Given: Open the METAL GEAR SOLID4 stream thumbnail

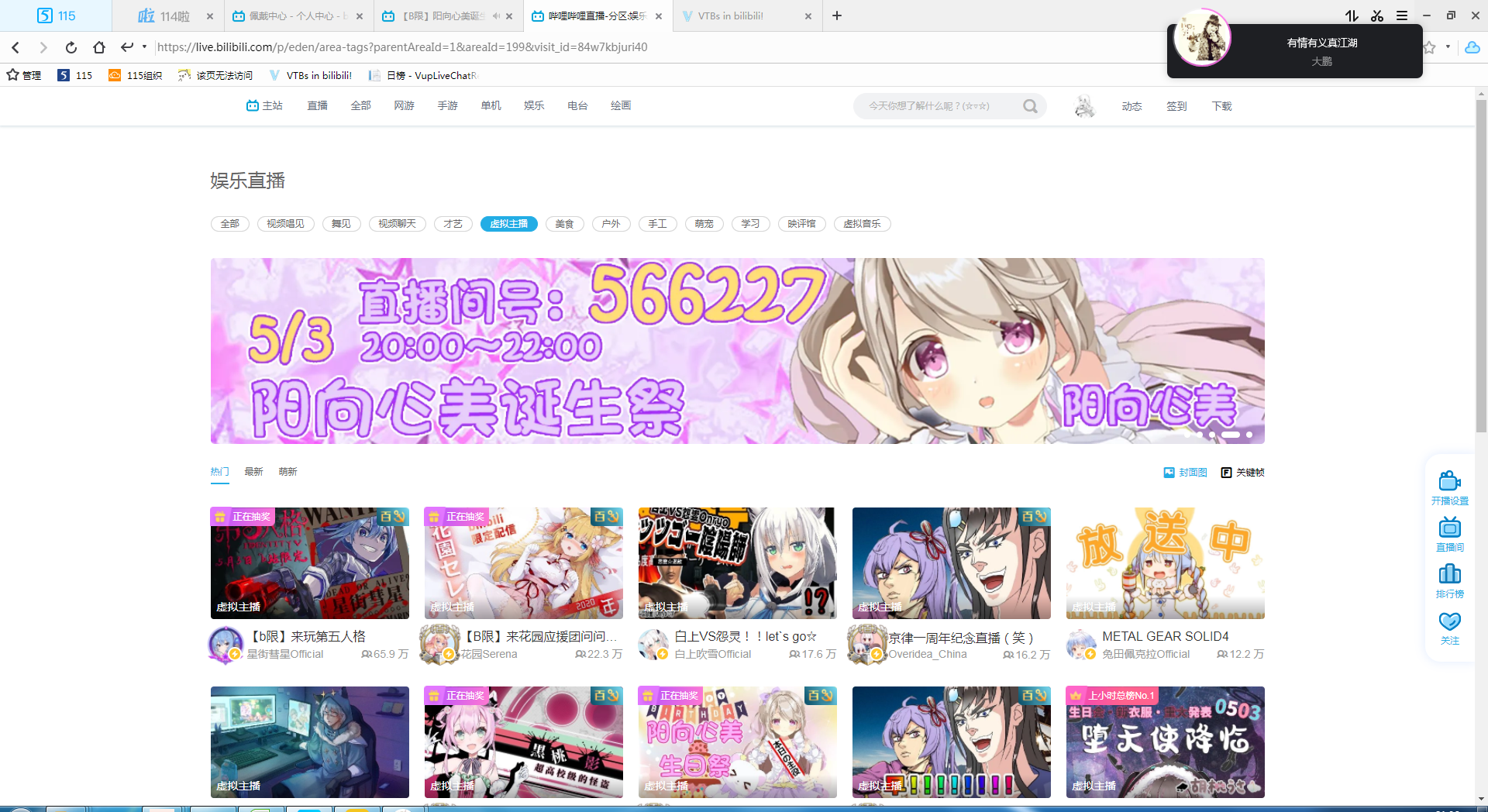Looking at the screenshot, I should pos(1165,563).
